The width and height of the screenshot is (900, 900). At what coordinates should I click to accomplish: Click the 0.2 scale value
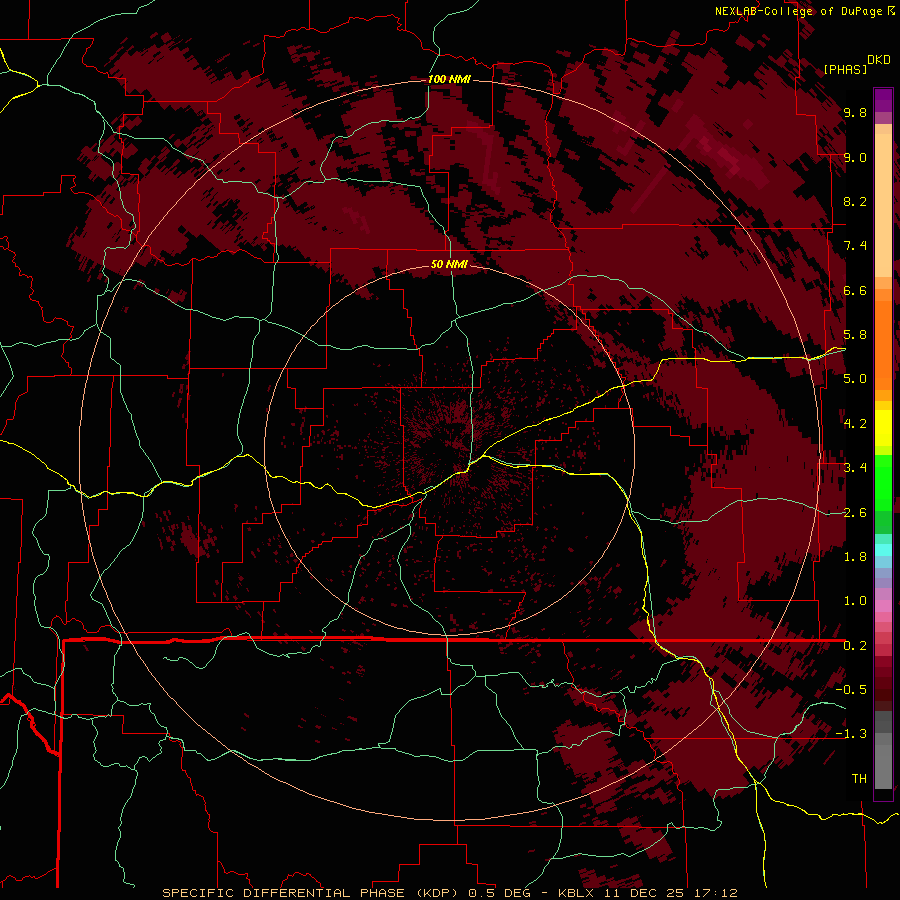tap(855, 646)
